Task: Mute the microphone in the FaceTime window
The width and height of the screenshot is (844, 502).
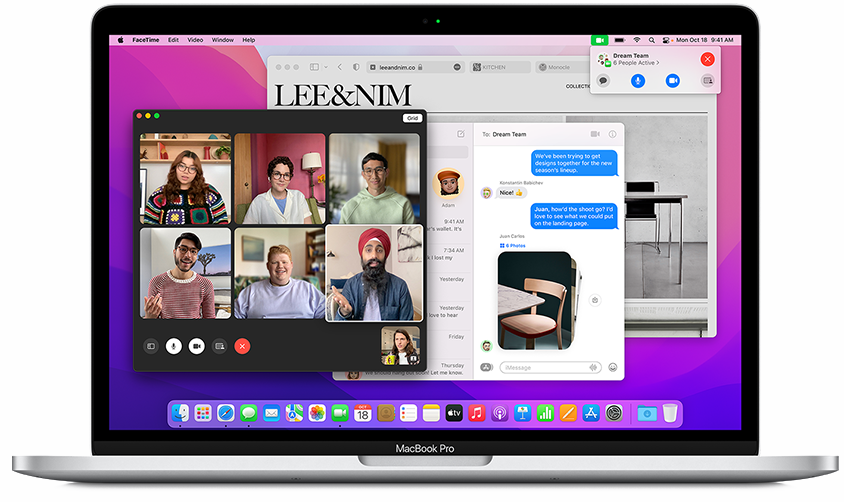Action: [174, 346]
